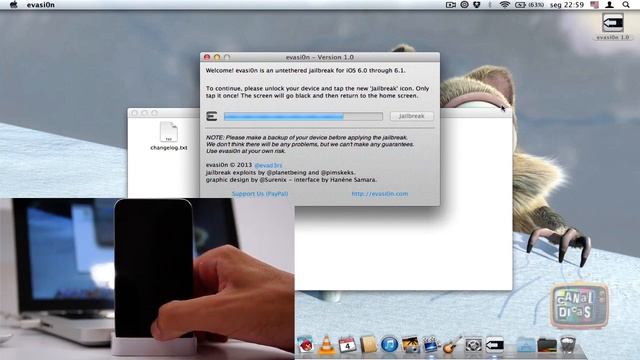Open the Apple menu

click(13, 5)
